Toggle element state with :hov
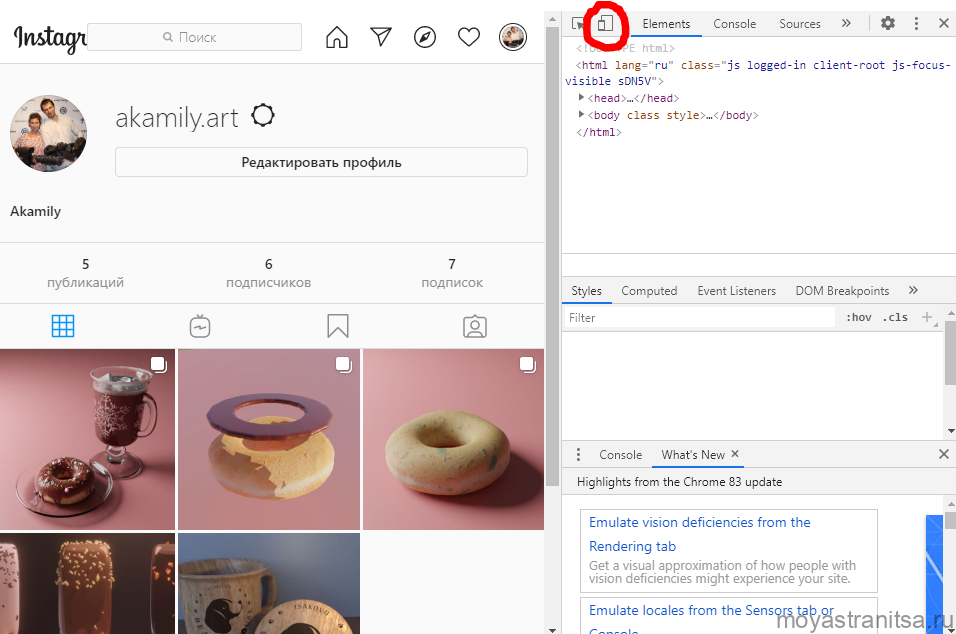The image size is (956, 634). 858,318
